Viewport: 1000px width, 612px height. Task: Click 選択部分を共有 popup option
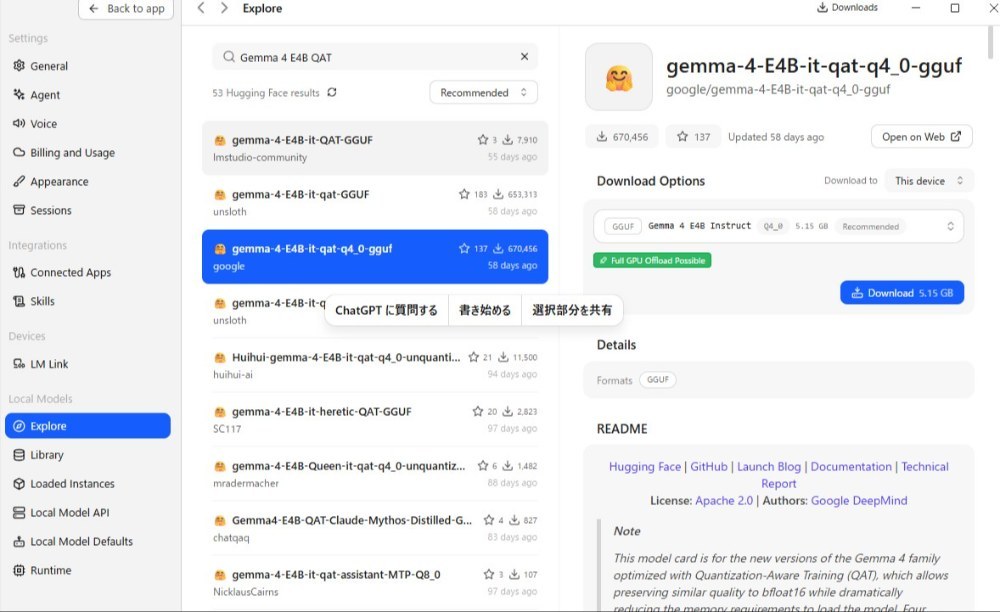point(572,310)
